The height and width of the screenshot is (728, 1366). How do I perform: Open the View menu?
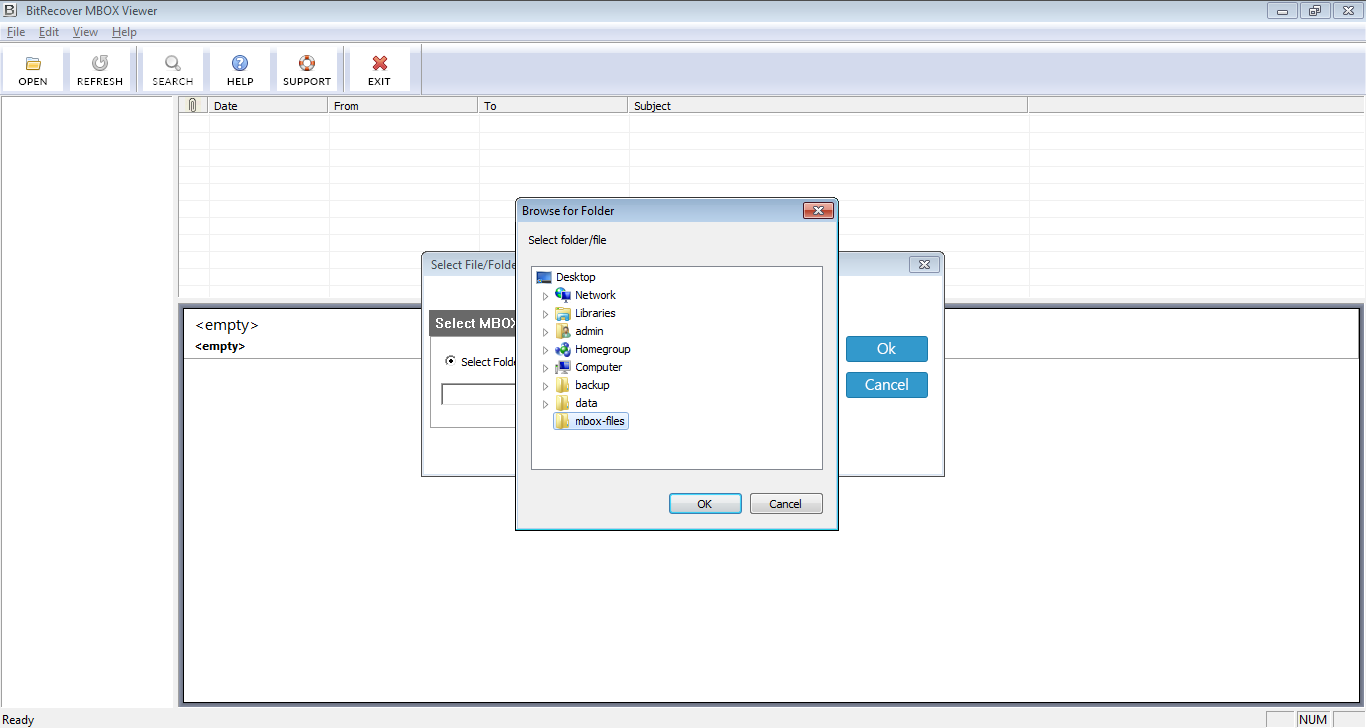point(85,32)
